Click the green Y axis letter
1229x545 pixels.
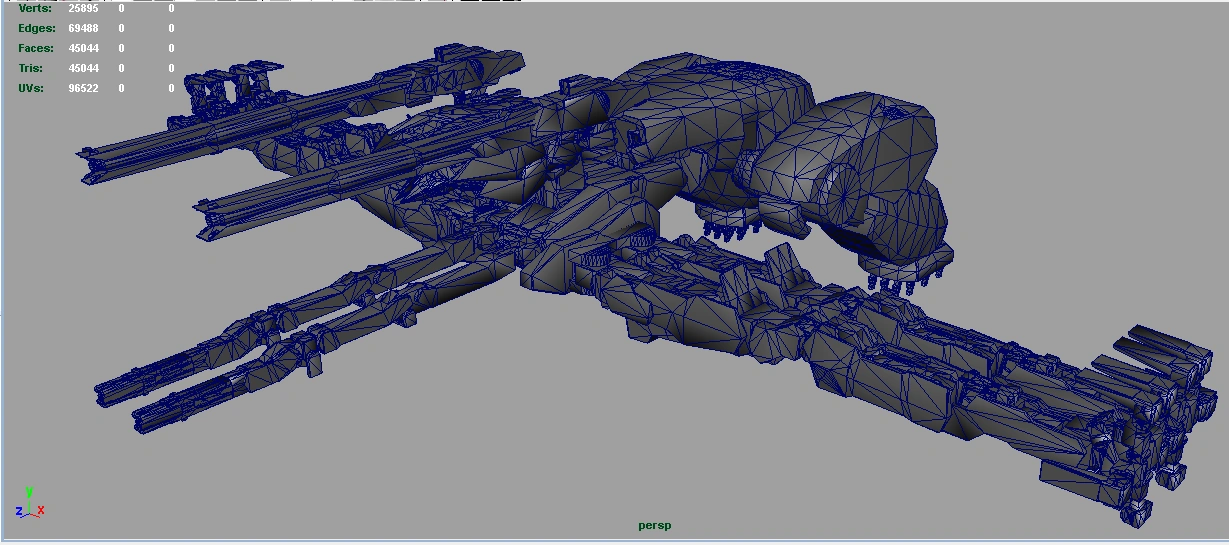[x=29, y=491]
